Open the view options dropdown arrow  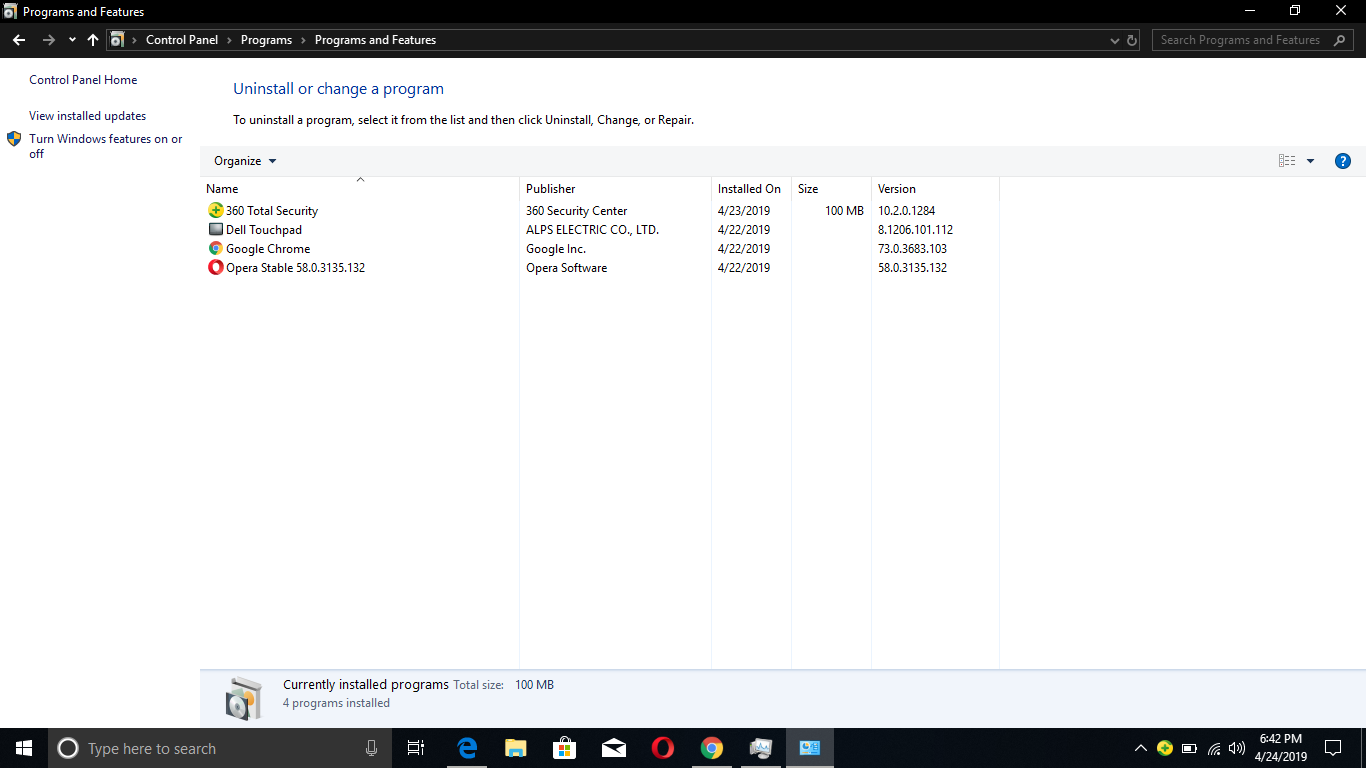(x=1310, y=161)
